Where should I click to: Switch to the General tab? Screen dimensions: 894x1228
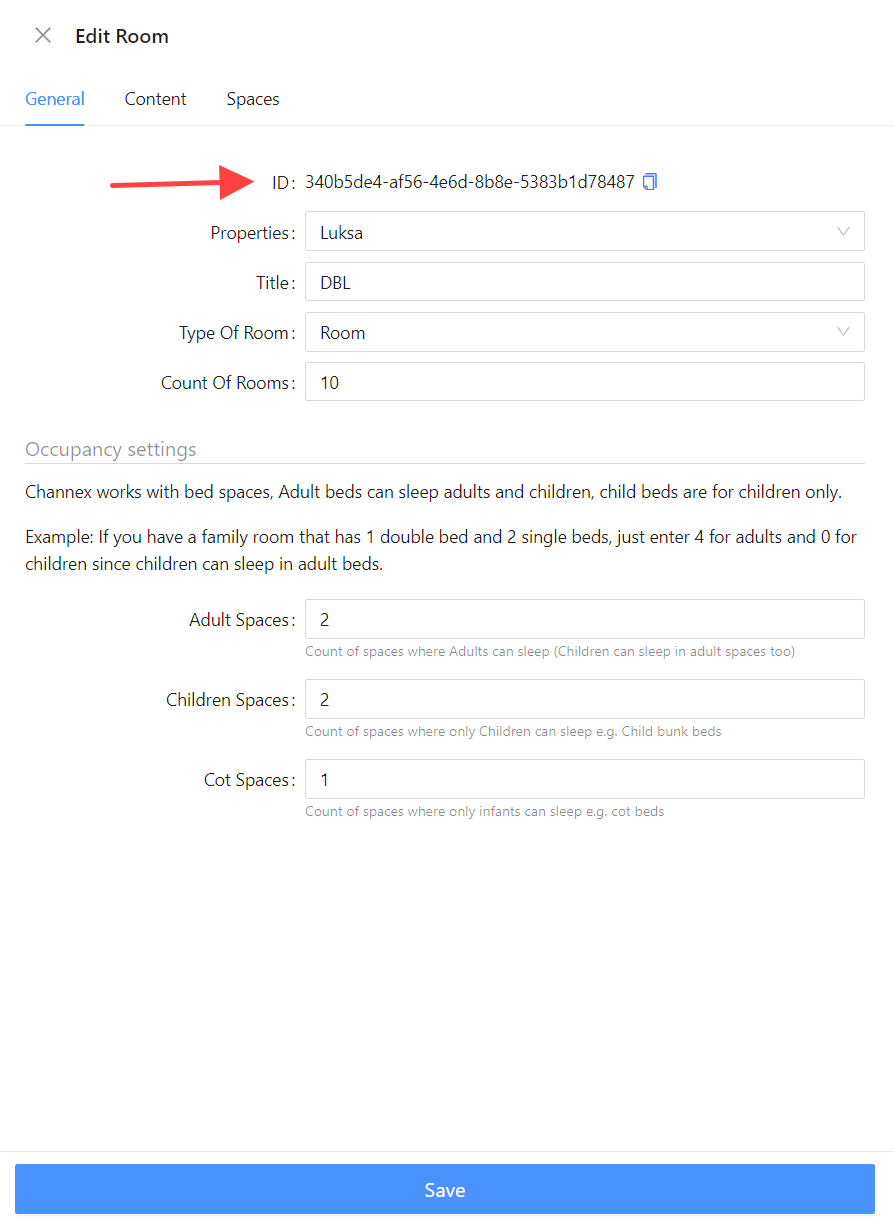55,99
